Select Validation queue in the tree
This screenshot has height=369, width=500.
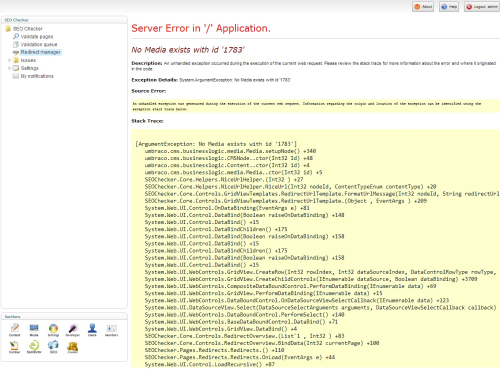coord(35,44)
